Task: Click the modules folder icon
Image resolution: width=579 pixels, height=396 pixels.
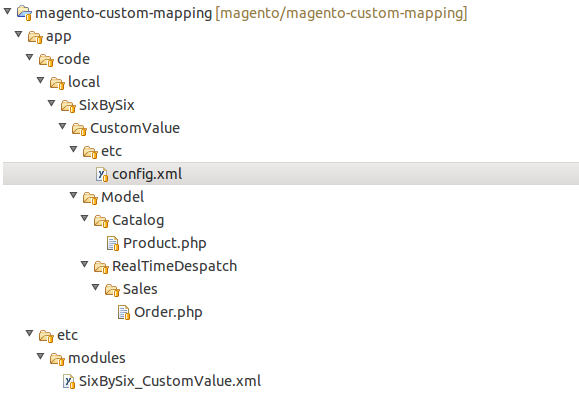Action: point(57,358)
